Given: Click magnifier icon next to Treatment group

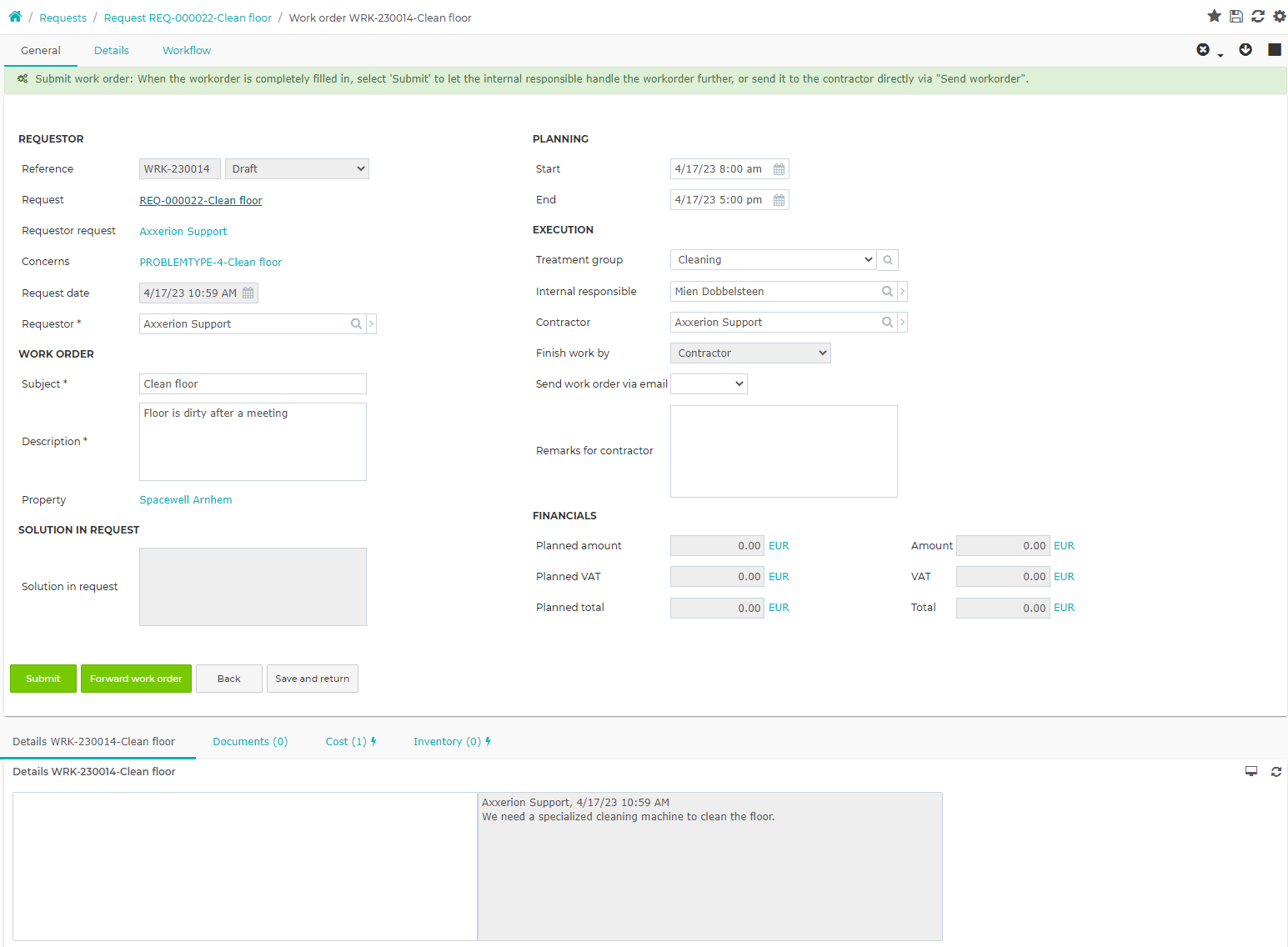Looking at the screenshot, I should (888, 260).
